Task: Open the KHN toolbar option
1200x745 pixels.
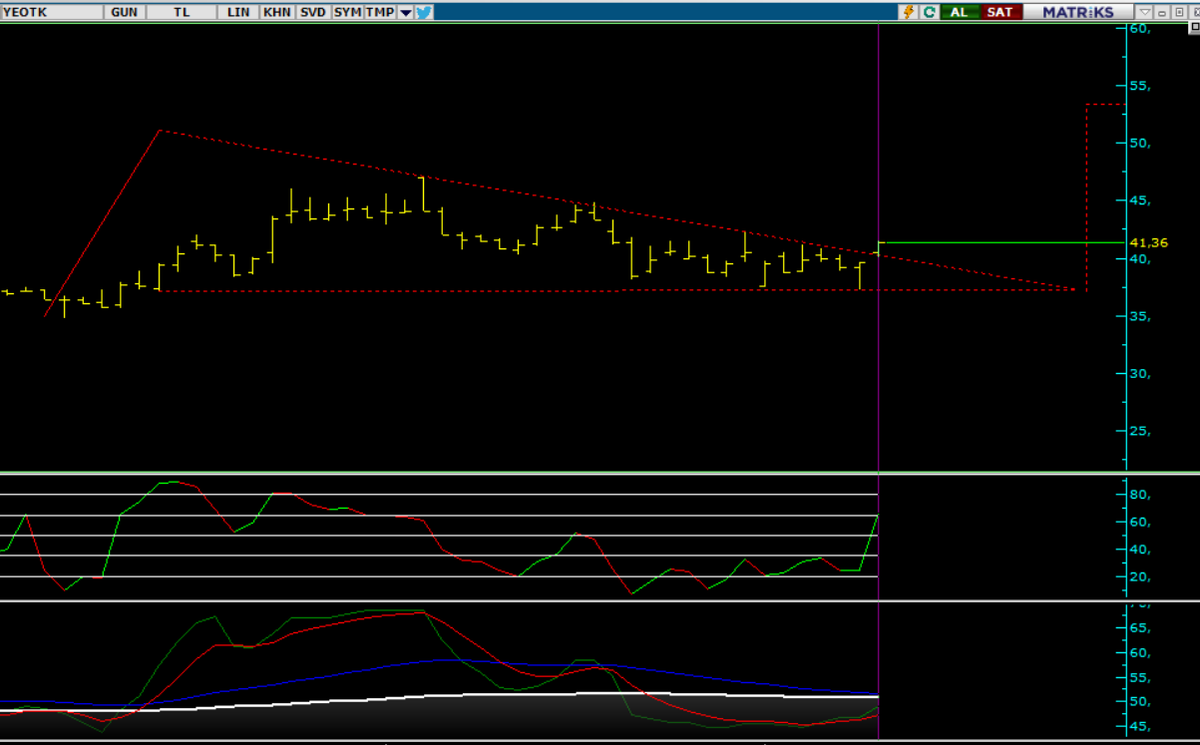Action: (276, 12)
